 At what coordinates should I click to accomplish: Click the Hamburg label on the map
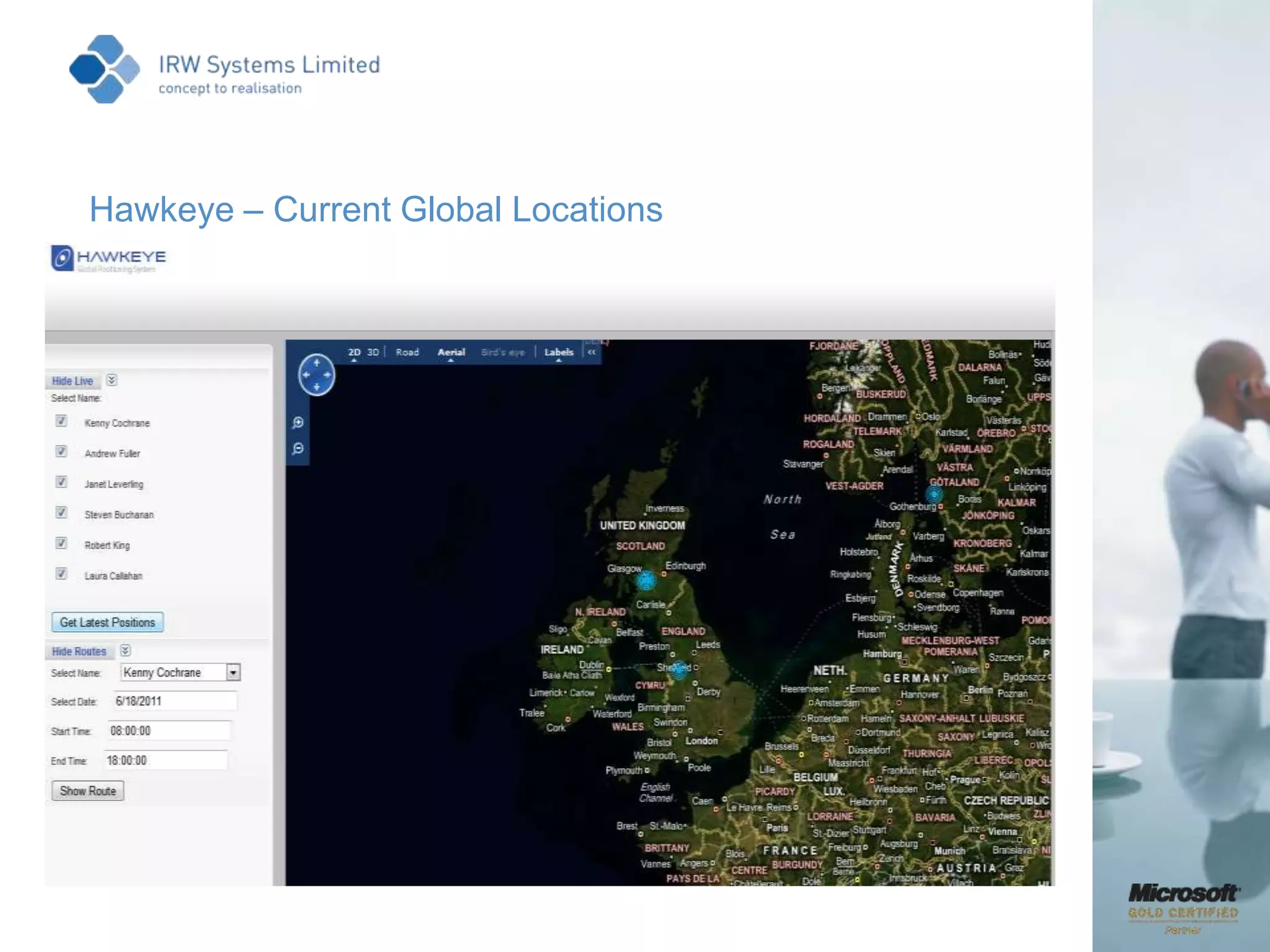(x=882, y=654)
